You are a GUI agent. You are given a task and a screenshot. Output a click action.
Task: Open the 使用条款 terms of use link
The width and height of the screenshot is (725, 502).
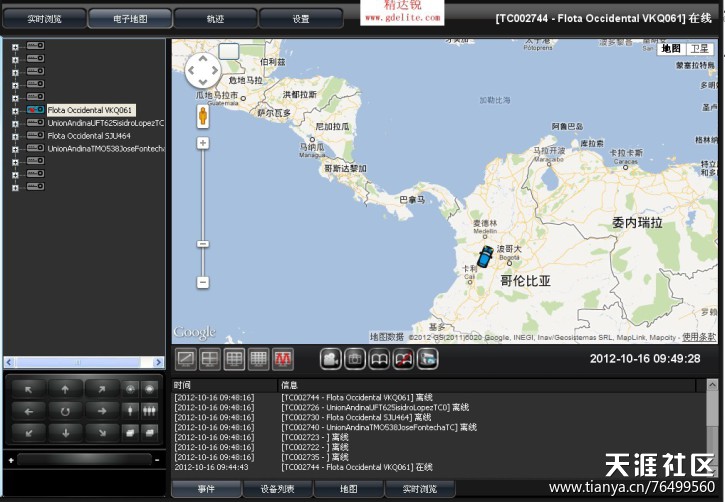coord(699,337)
